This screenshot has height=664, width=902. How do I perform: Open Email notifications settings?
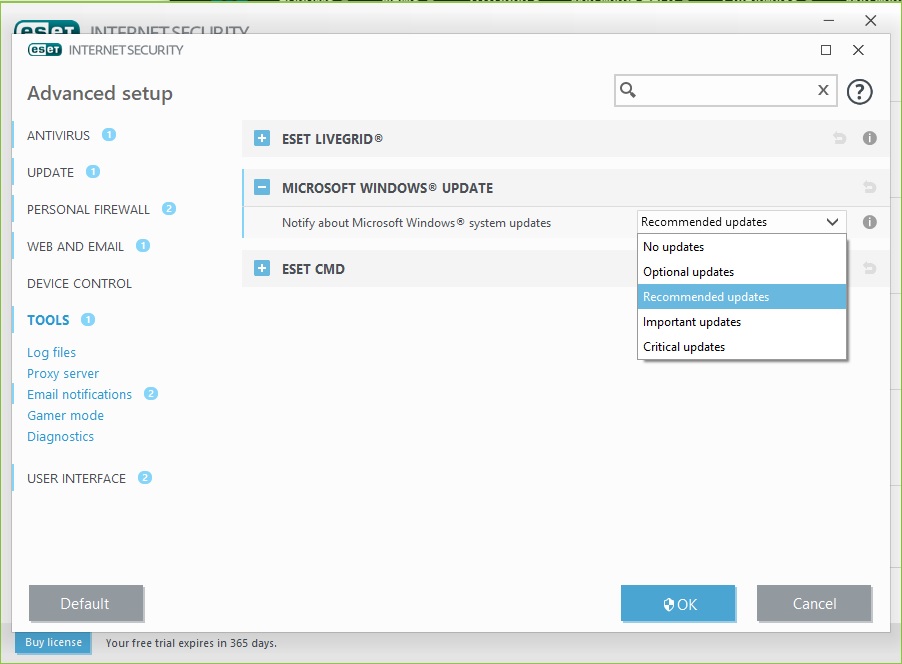point(79,394)
